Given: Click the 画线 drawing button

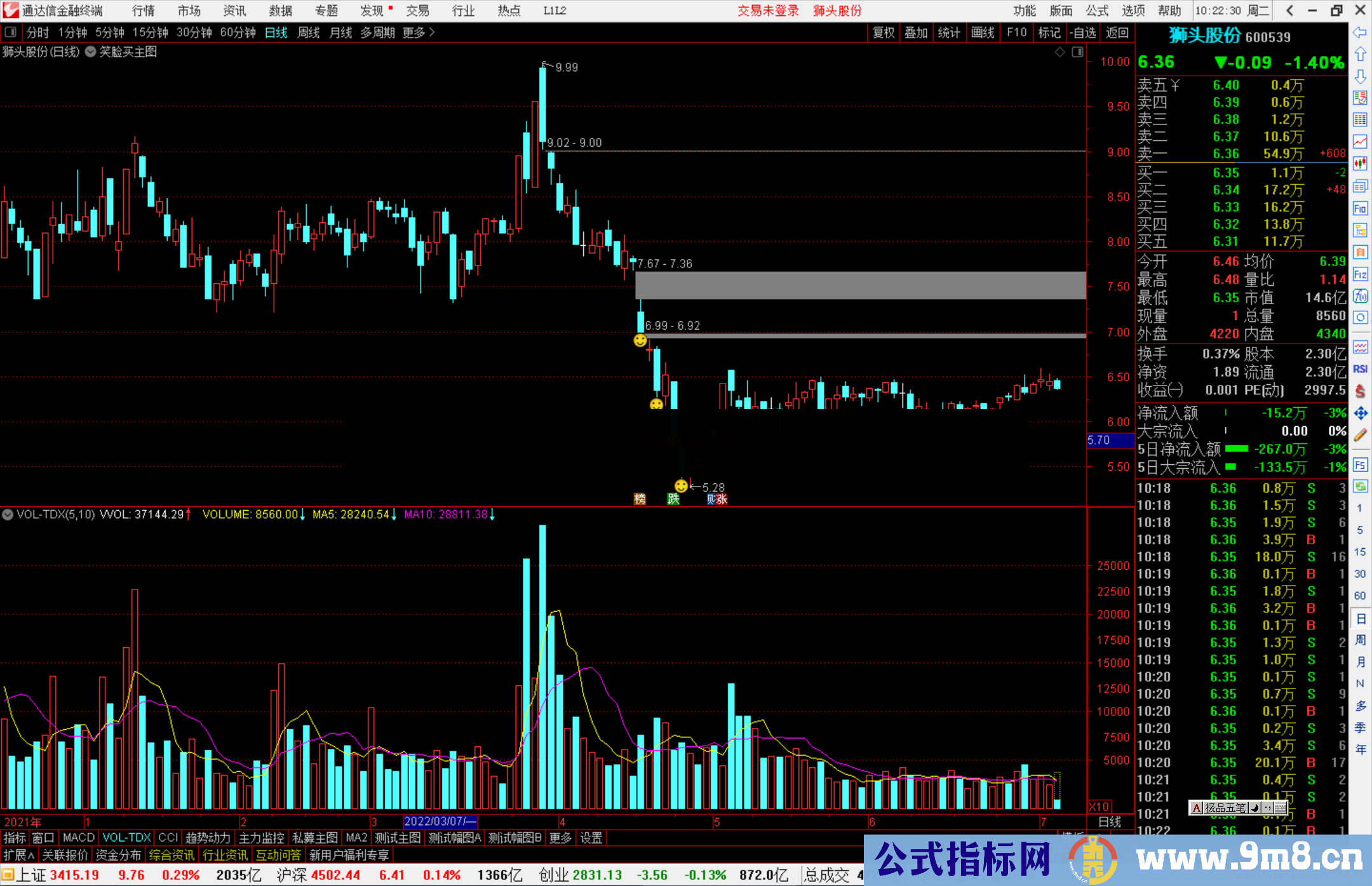Looking at the screenshot, I should coord(982,32).
